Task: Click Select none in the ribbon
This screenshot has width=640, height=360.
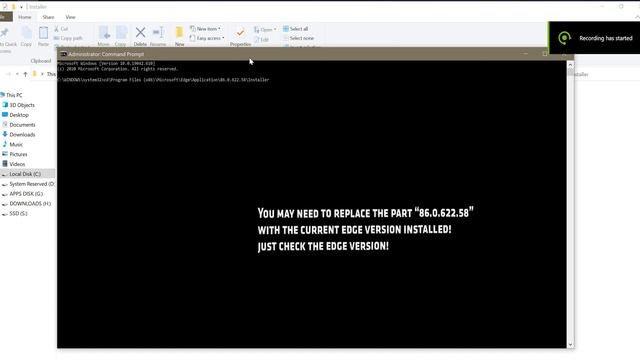Action: point(298,38)
